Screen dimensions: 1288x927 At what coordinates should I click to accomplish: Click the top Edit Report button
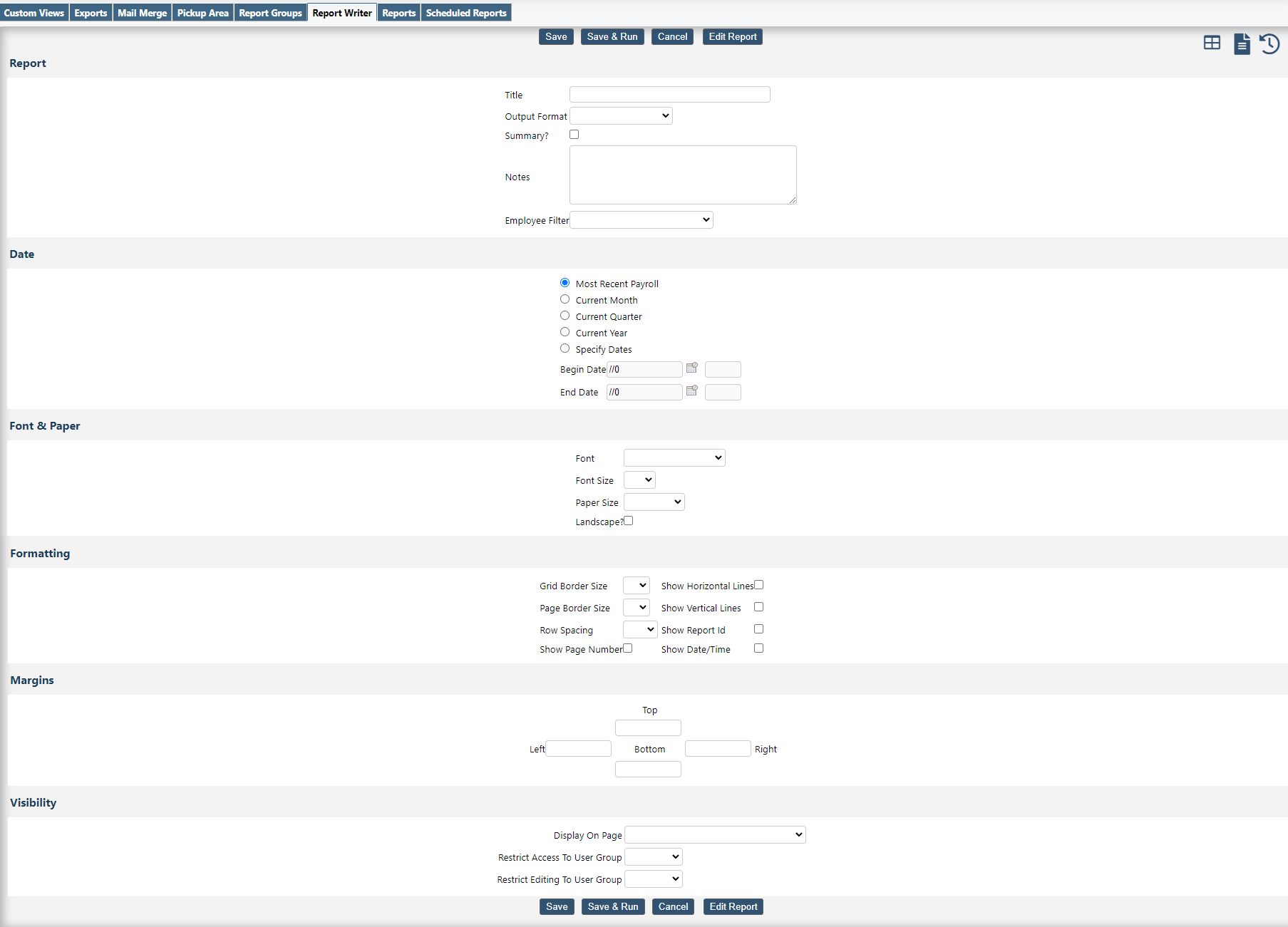(733, 37)
